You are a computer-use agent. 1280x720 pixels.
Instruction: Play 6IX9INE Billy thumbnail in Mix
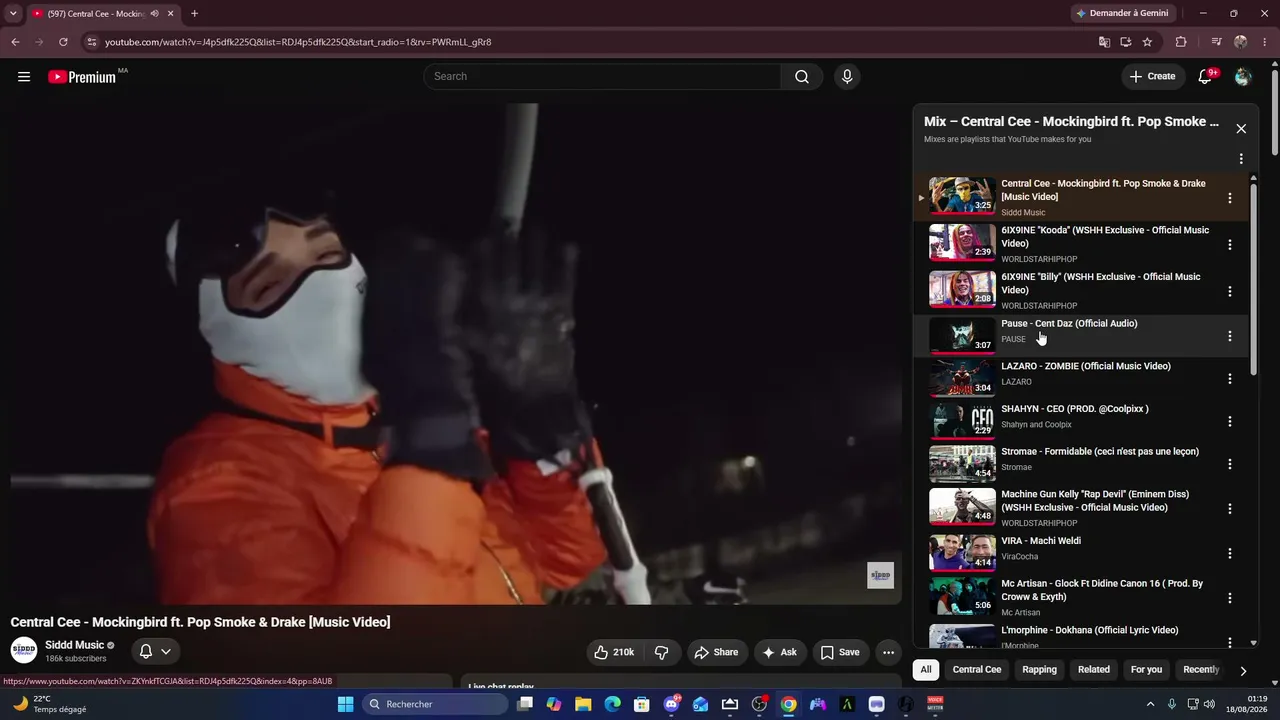[x=962, y=290]
